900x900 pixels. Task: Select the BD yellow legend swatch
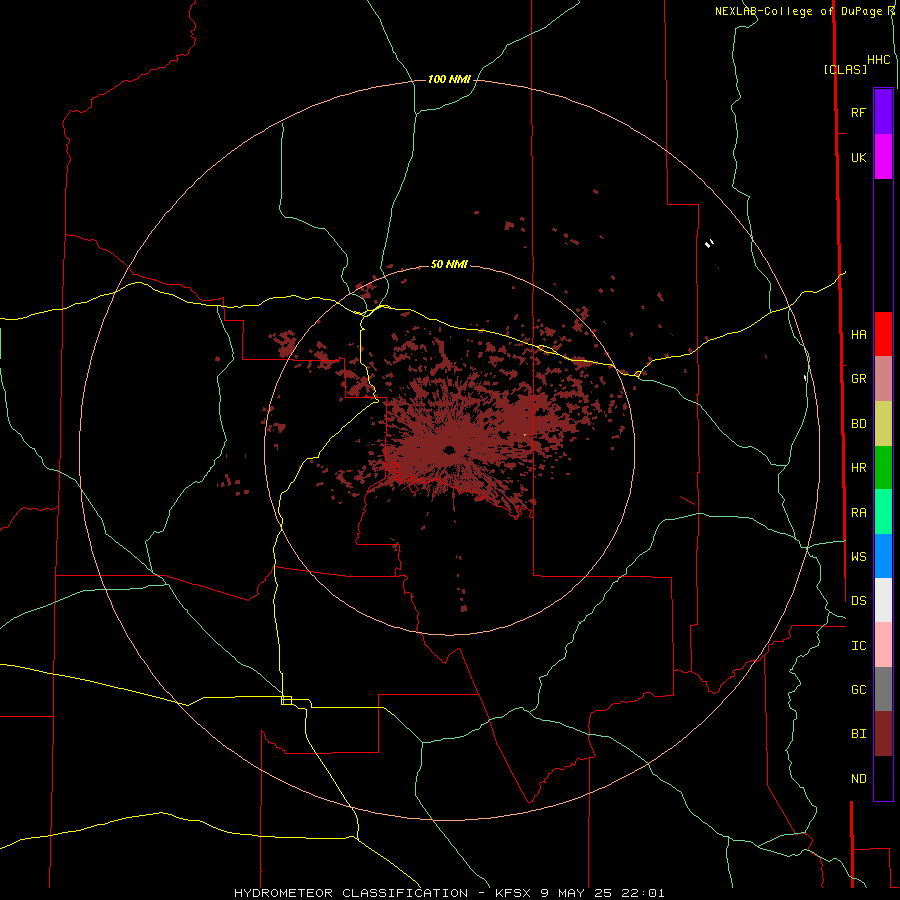pos(883,424)
